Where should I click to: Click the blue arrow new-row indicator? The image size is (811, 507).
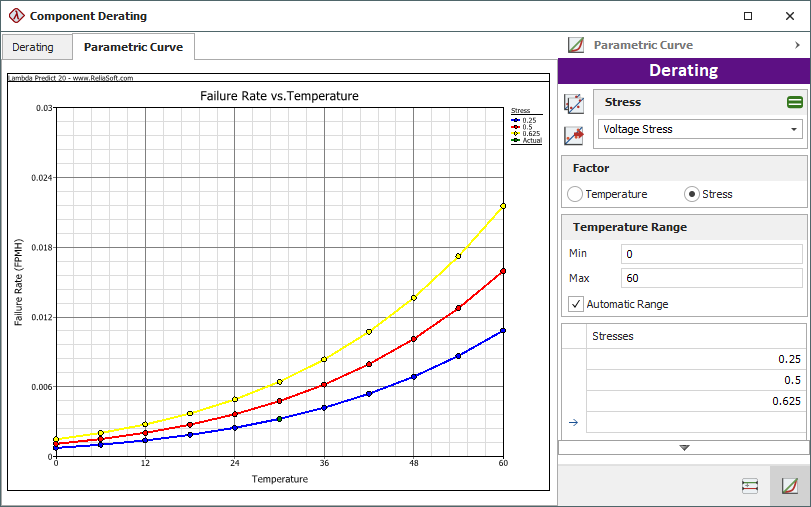tap(573, 422)
